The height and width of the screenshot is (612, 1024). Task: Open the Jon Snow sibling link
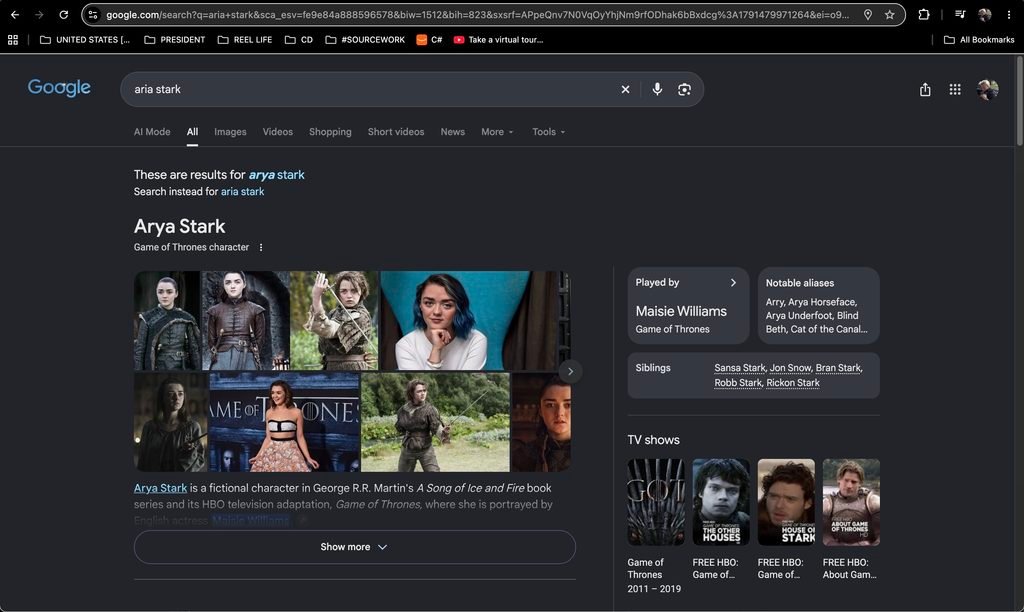pyautogui.click(x=790, y=368)
